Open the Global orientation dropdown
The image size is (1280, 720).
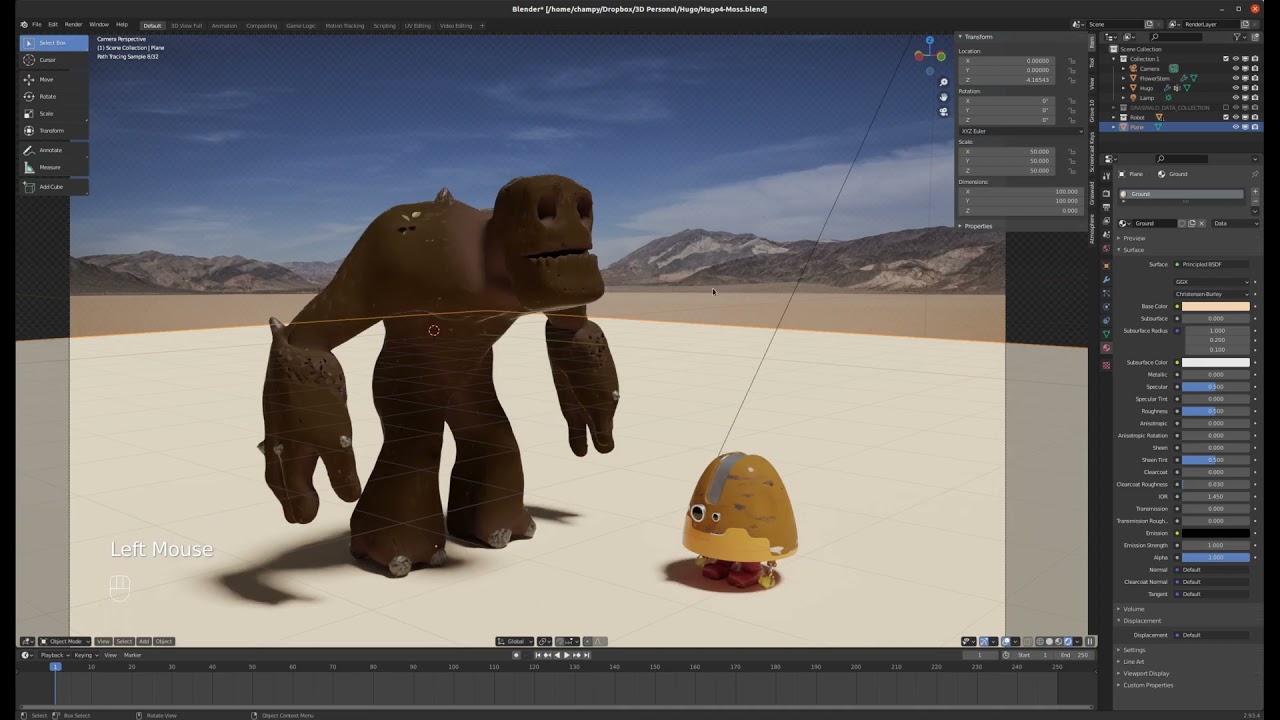pyautogui.click(x=515, y=641)
